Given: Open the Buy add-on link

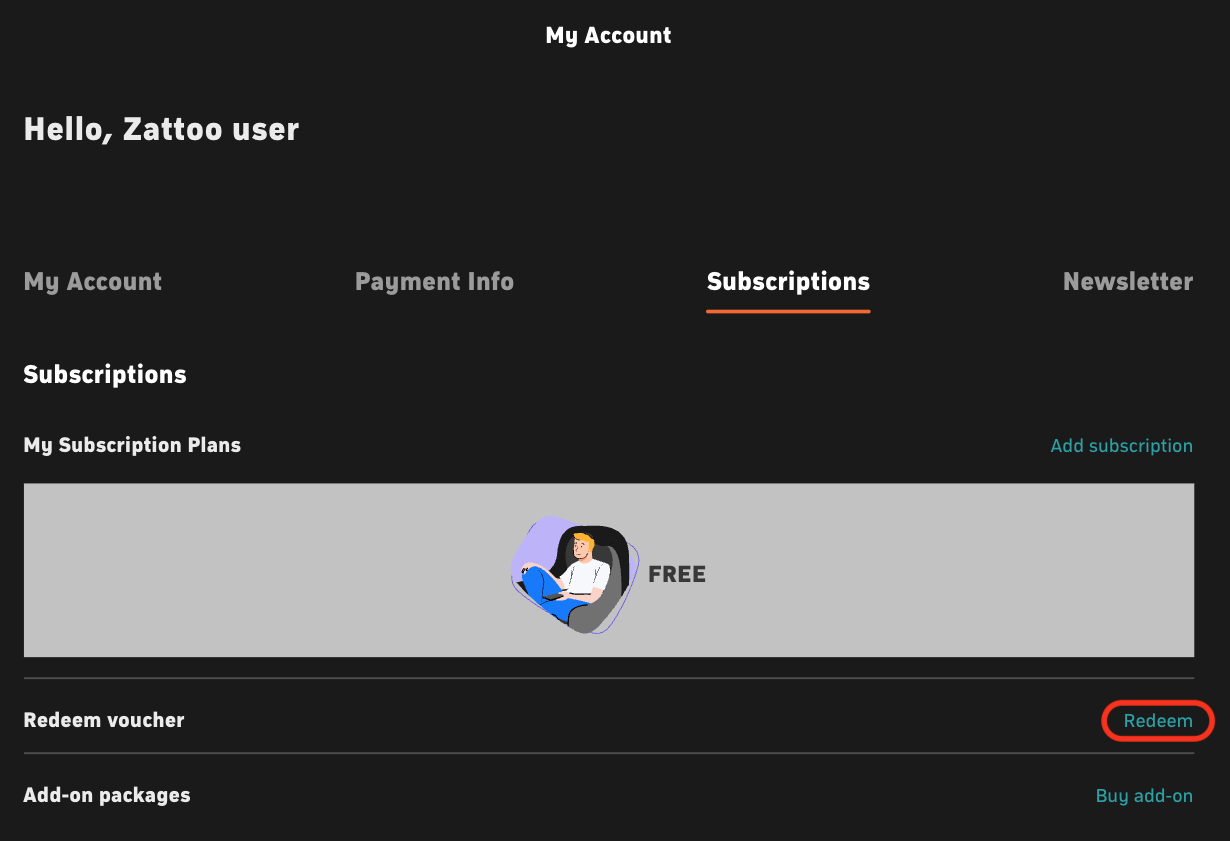Looking at the screenshot, I should [x=1144, y=796].
